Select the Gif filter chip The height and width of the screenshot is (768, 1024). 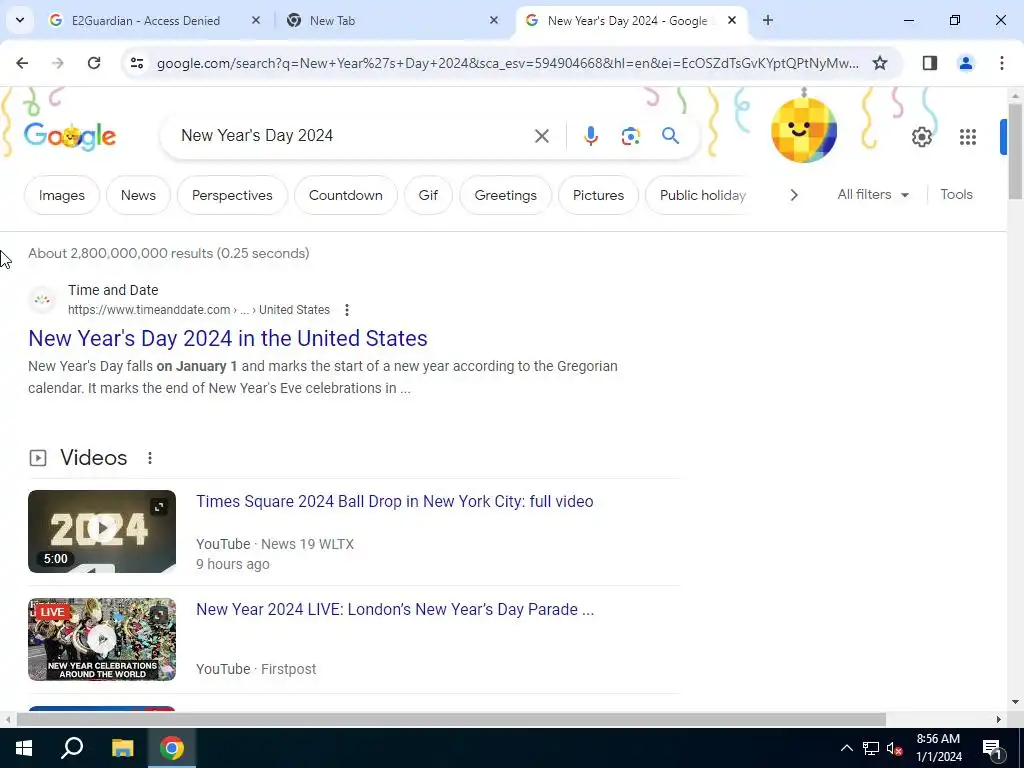pyautogui.click(x=428, y=195)
